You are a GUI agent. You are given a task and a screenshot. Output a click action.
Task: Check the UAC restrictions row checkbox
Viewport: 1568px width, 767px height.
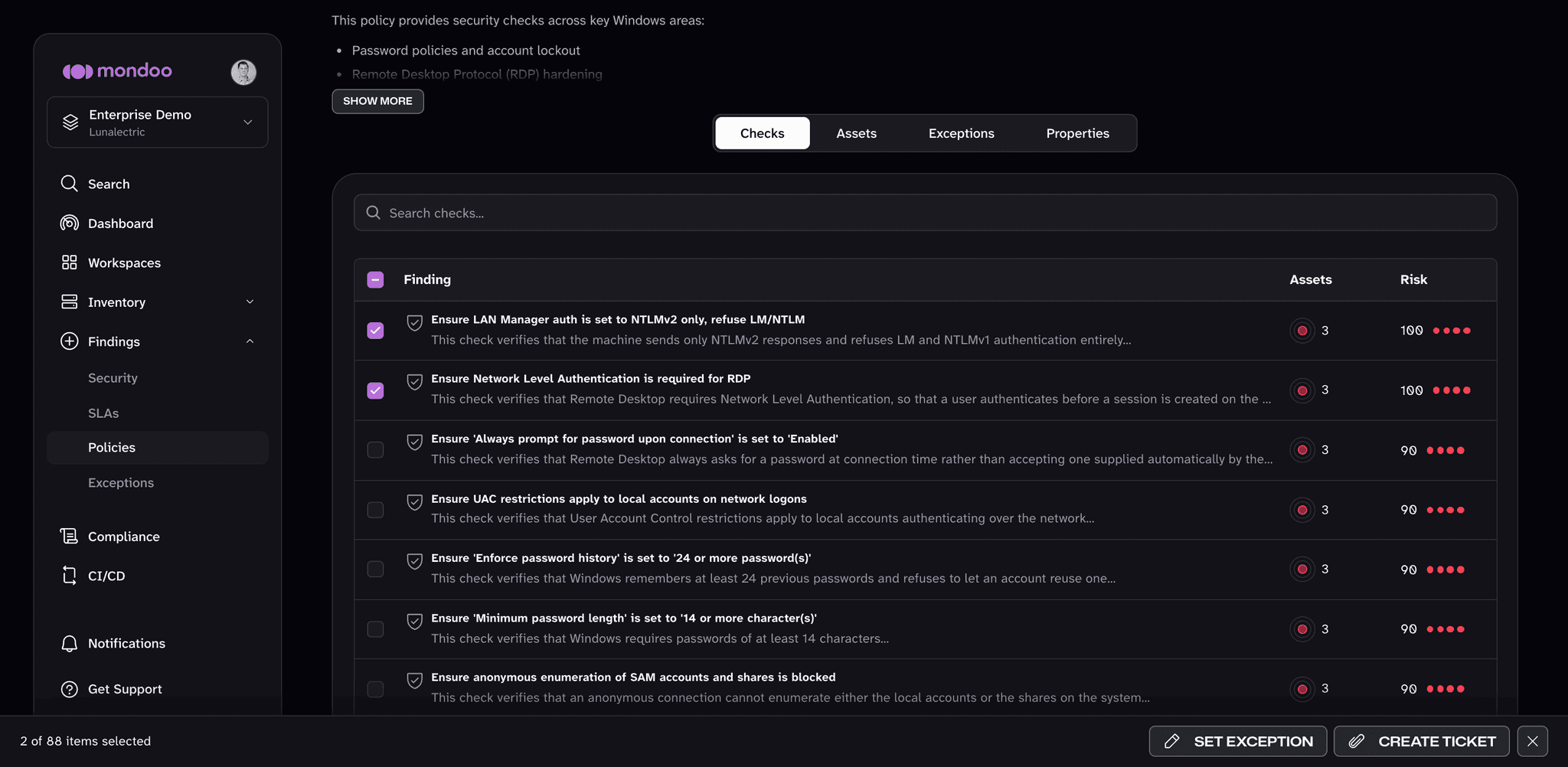pyautogui.click(x=375, y=510)
